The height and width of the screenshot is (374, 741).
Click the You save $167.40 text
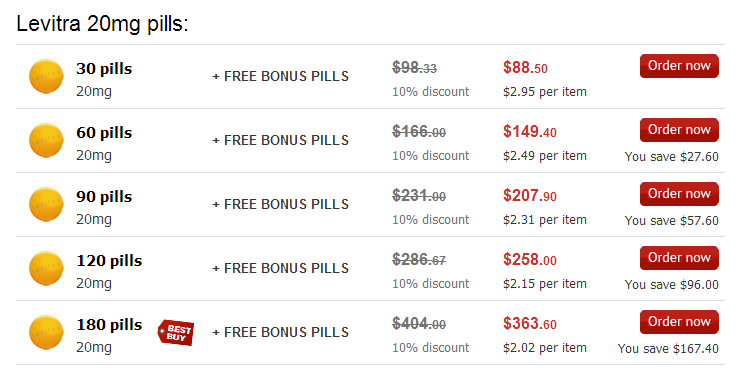click(668, 349)
